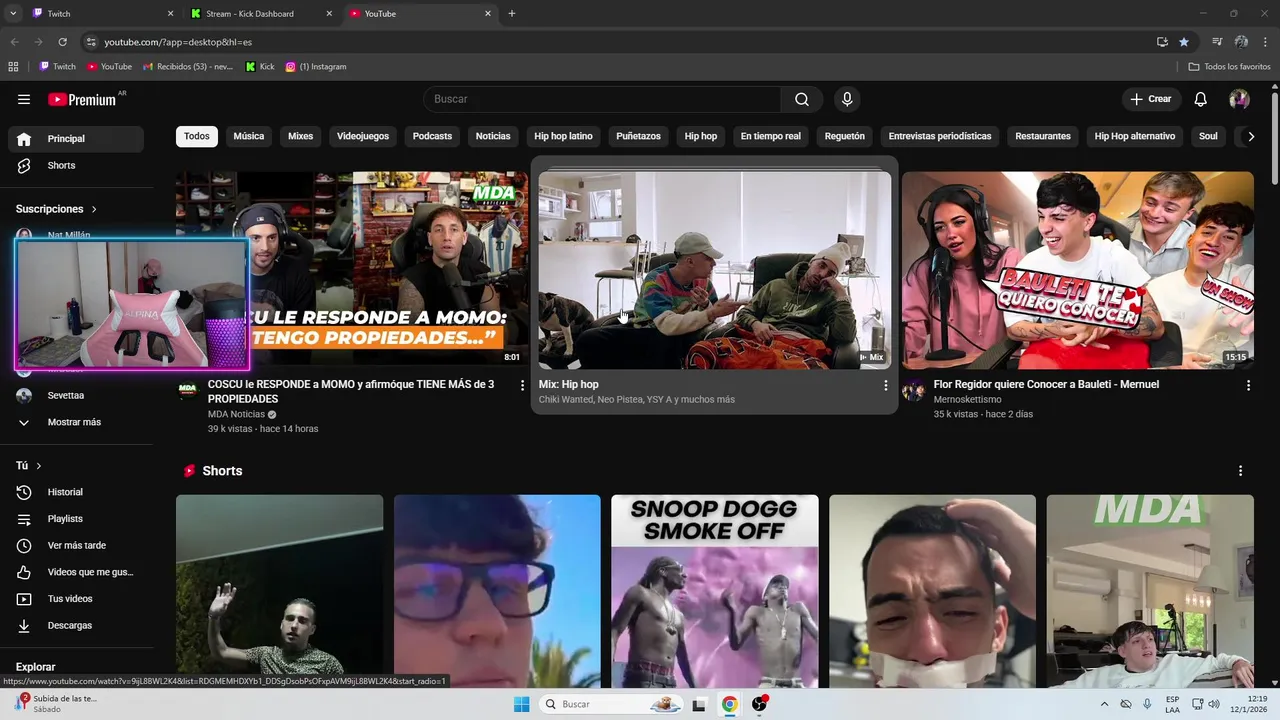Open MDA Noticias channel link
The image size is (1280, 720).
(x=236, y=414)
